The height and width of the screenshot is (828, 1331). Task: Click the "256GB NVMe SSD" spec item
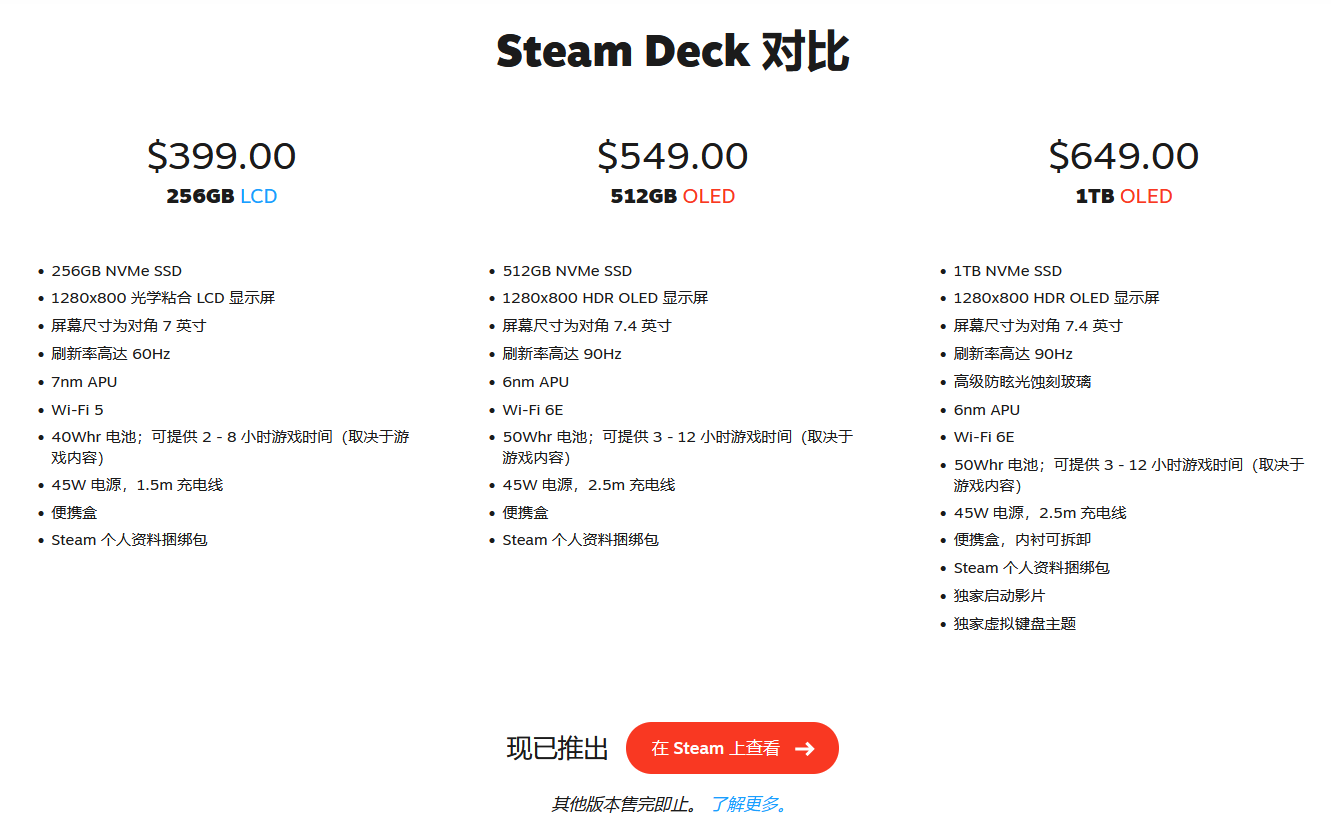pos(116,271)
